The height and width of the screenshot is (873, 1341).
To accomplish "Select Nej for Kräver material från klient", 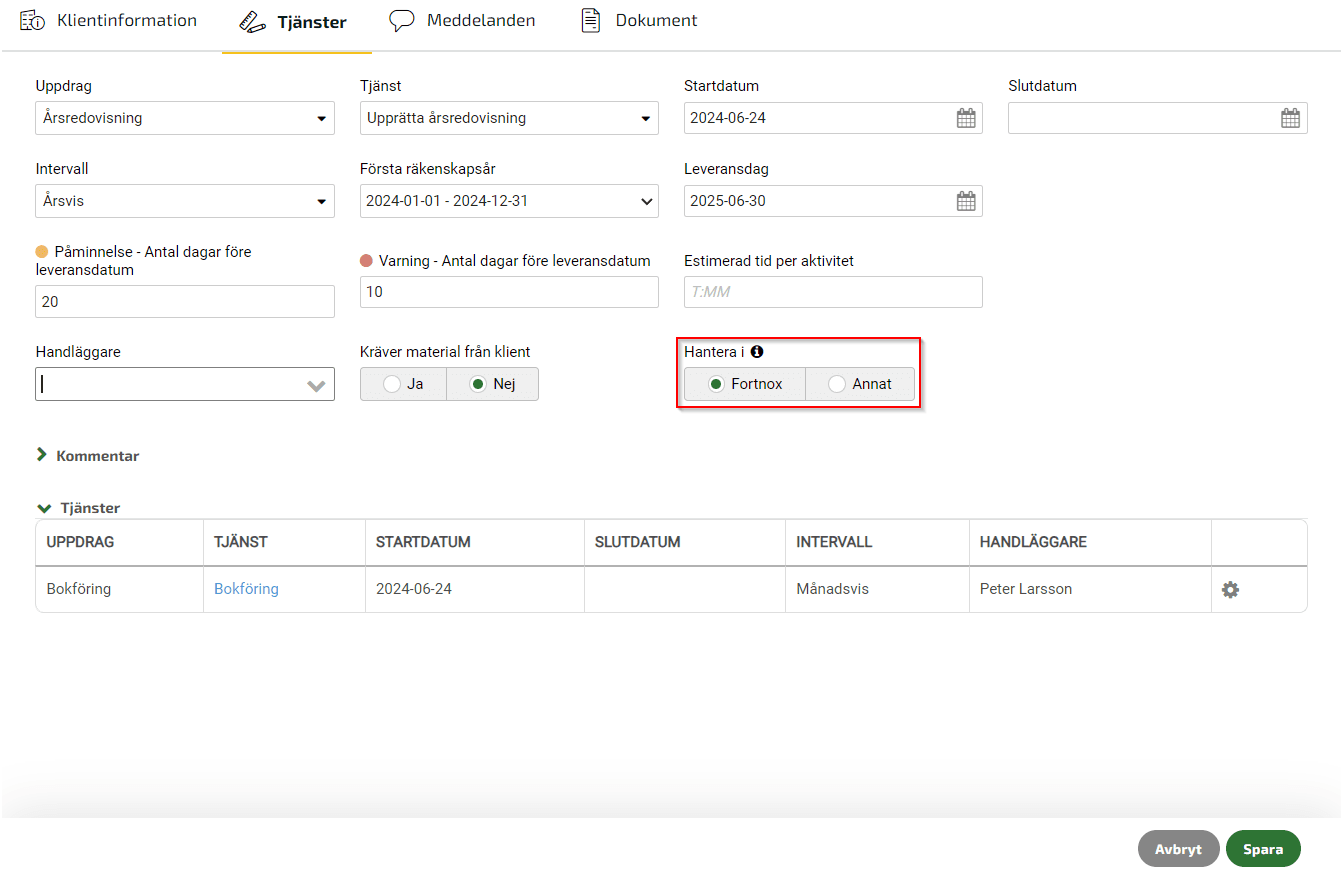I will (492, 384).
